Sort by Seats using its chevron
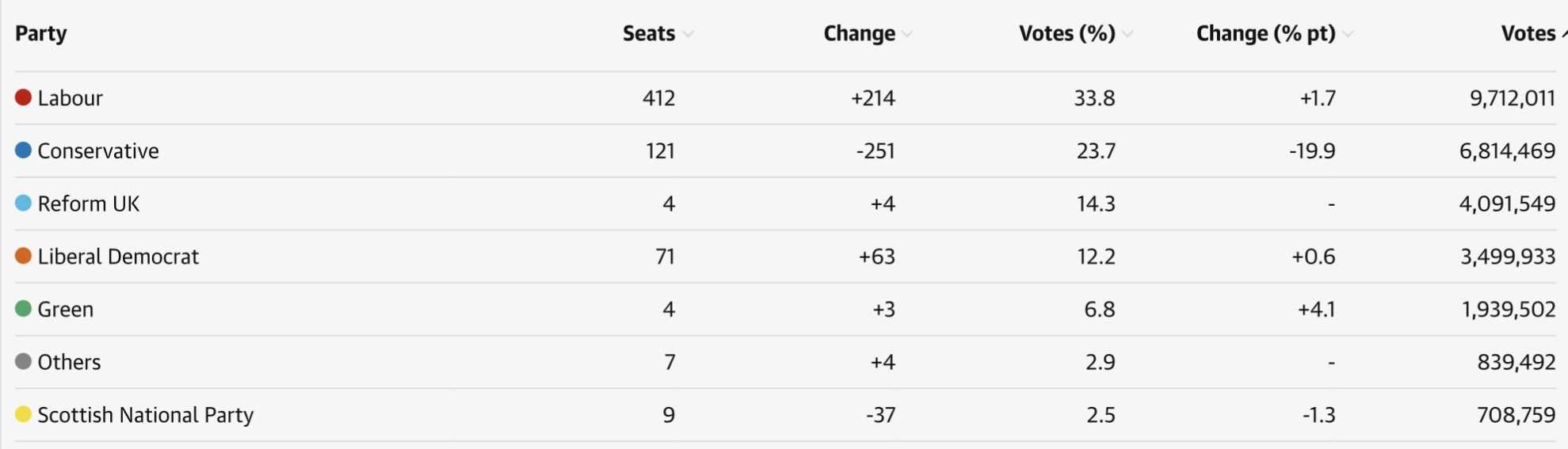The image size is (1568, 449). (x=688, y=34)
